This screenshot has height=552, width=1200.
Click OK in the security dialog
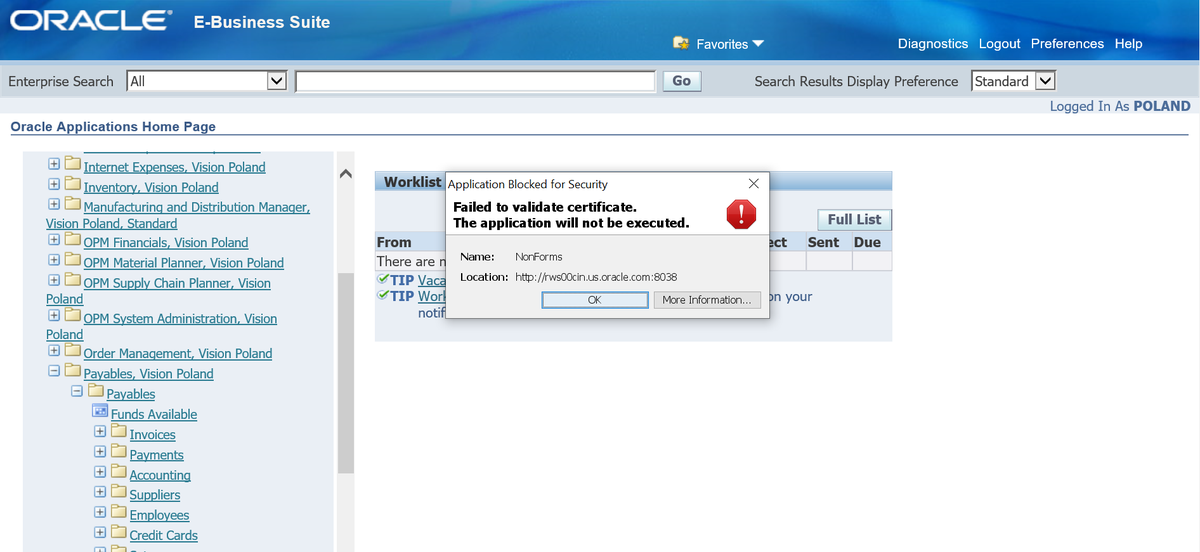tap(594, 300)
